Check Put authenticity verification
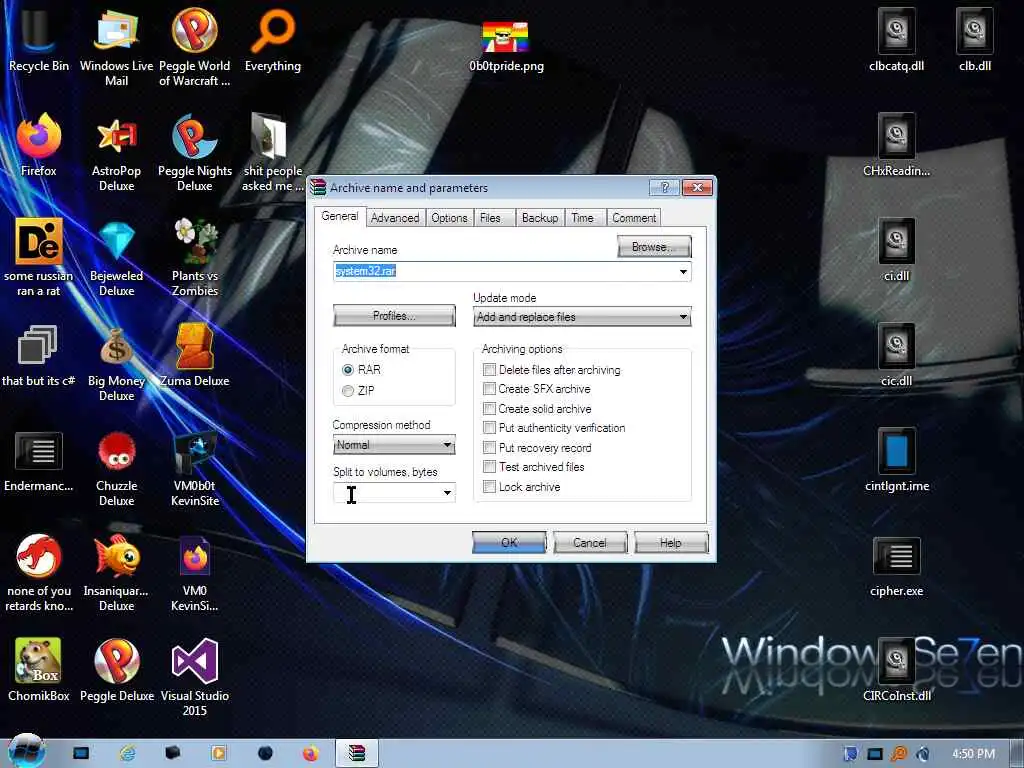Viewport: 1024px width, 768px height. pos(489,428)
